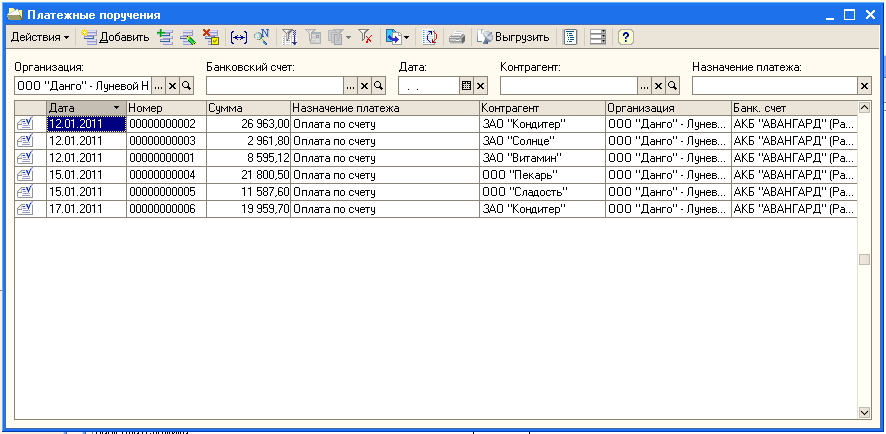The width and height of the screenshot is (886, 434).
Task: Click the mark for deletion icon
Action: click(x=211, y=37)
